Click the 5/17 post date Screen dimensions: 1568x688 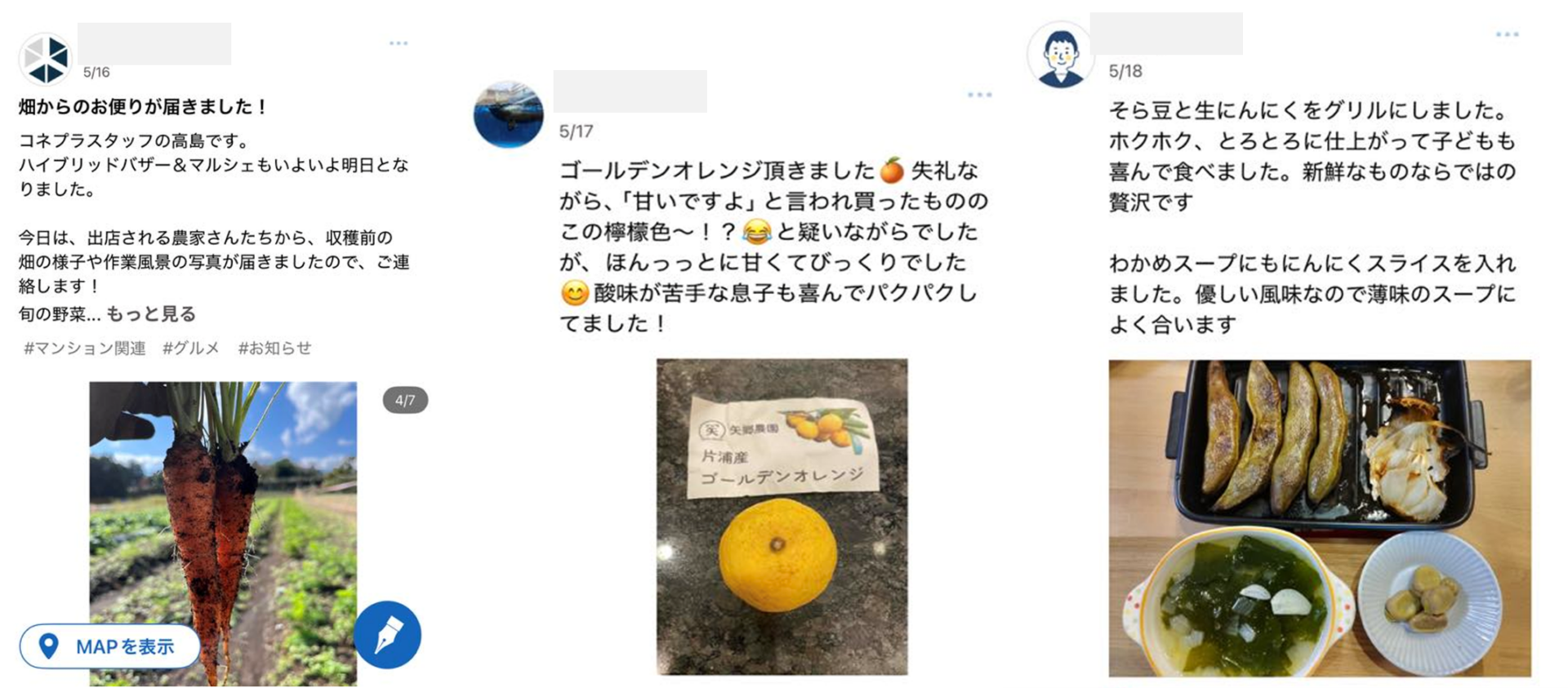coord(576,131)
